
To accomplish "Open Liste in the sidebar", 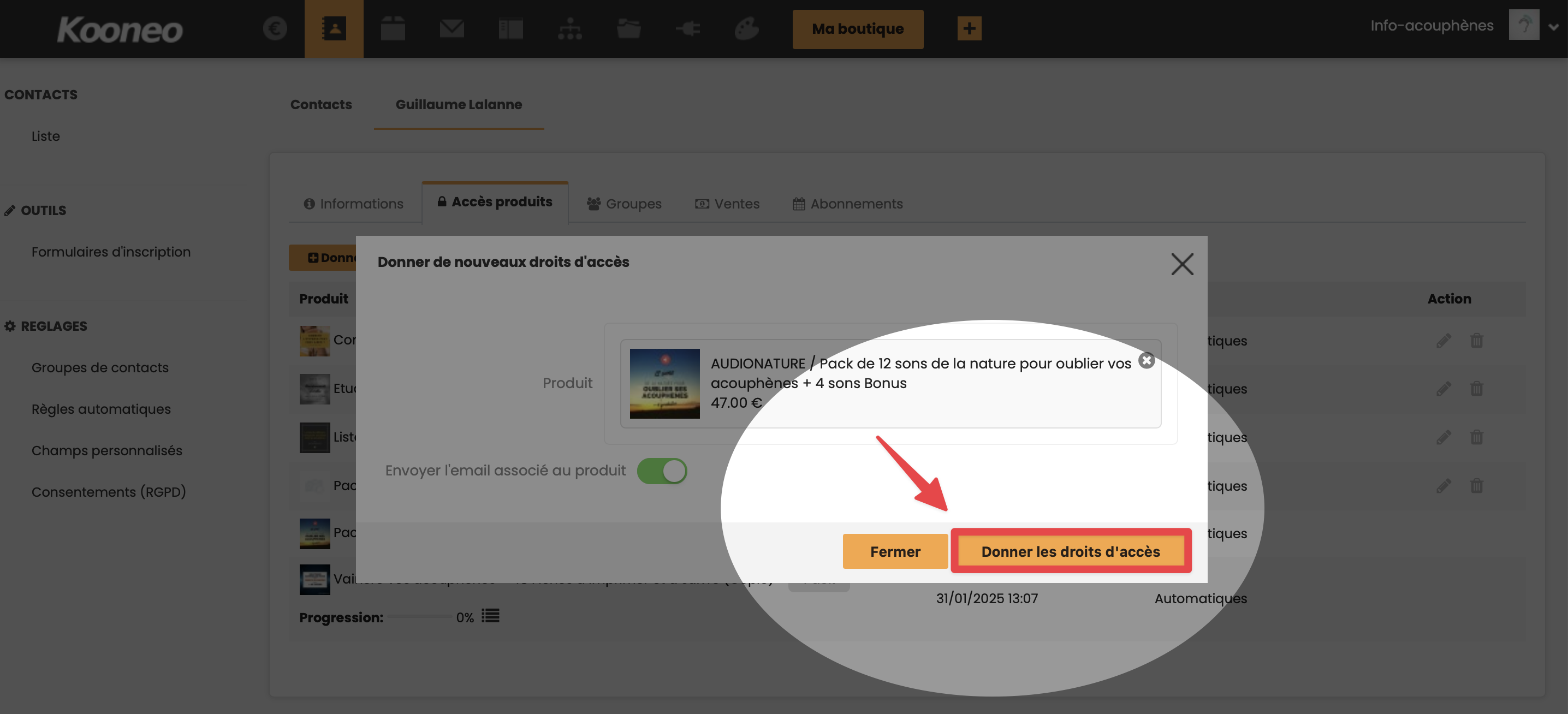I will click(x=46, y=136).
